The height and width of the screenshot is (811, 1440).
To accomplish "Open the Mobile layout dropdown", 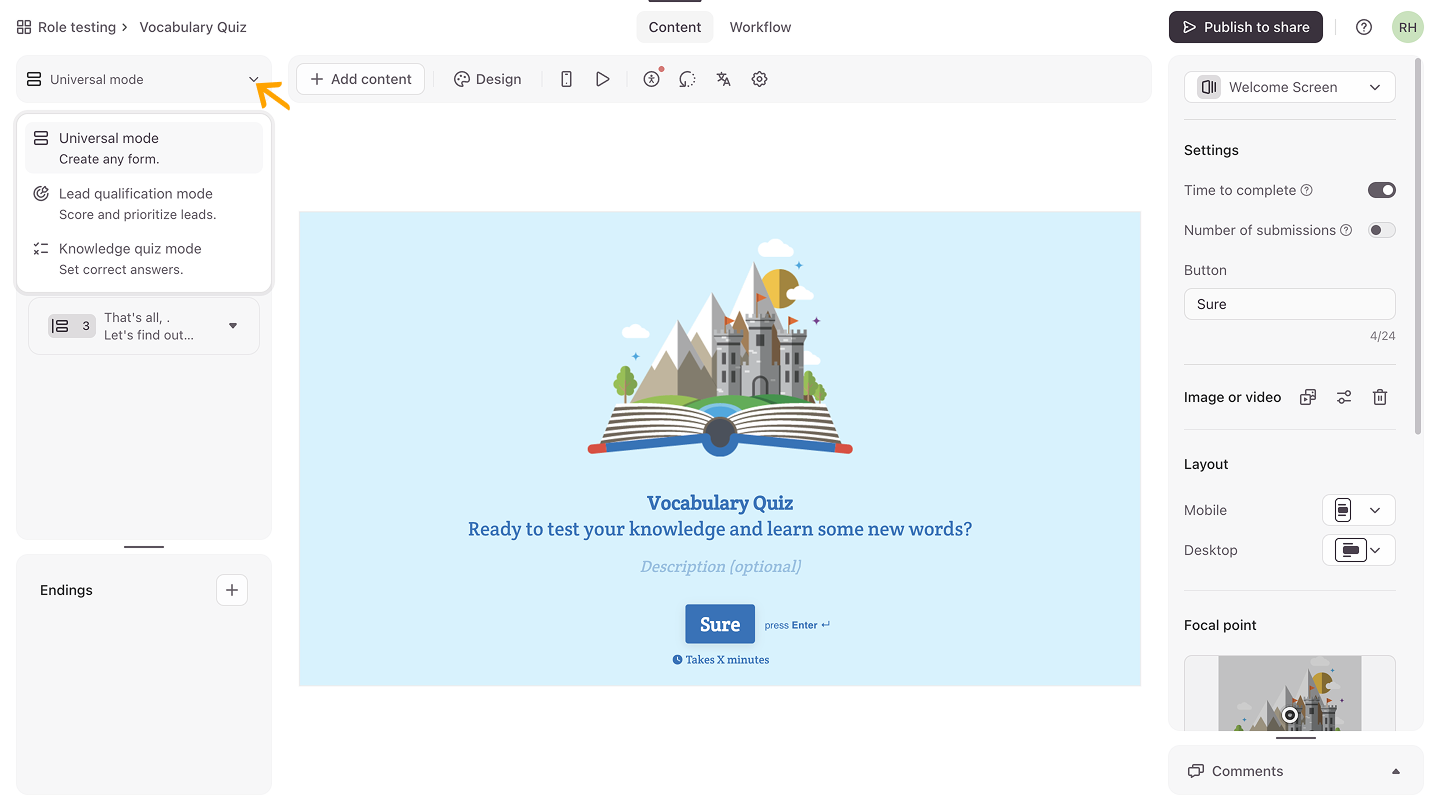I will click(1359, 510).
